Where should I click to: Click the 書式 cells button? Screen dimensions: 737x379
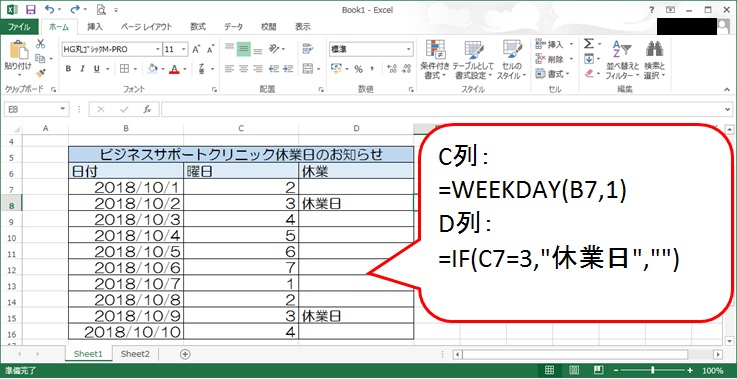553,74
